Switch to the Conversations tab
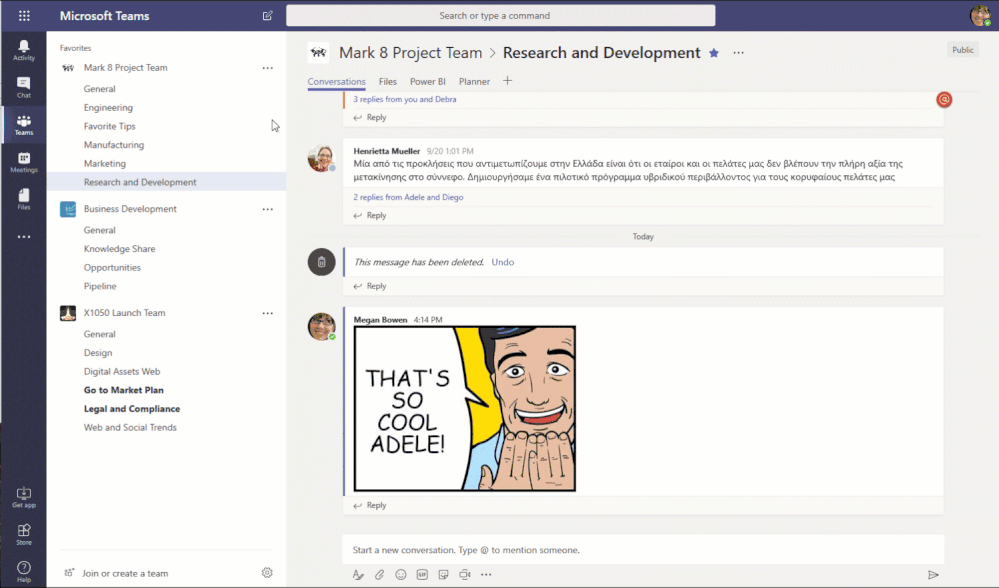Screen dimensions: 999x588 336,82
